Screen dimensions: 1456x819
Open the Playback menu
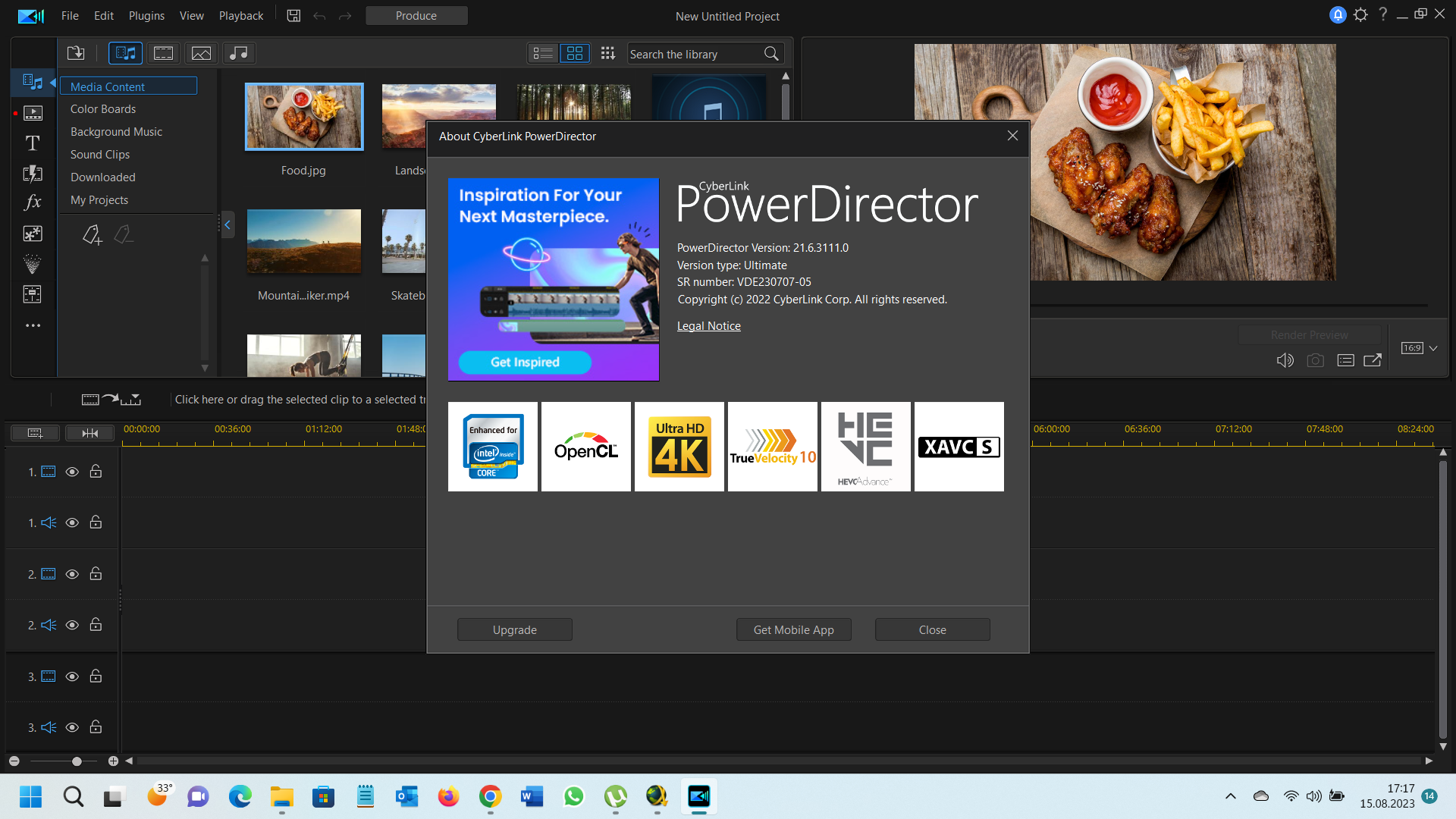[x=241, y=16]
